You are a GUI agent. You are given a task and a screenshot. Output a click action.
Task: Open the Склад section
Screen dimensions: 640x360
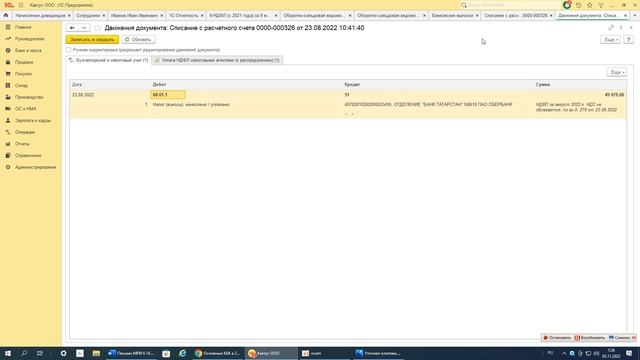(x=21, y=86)
